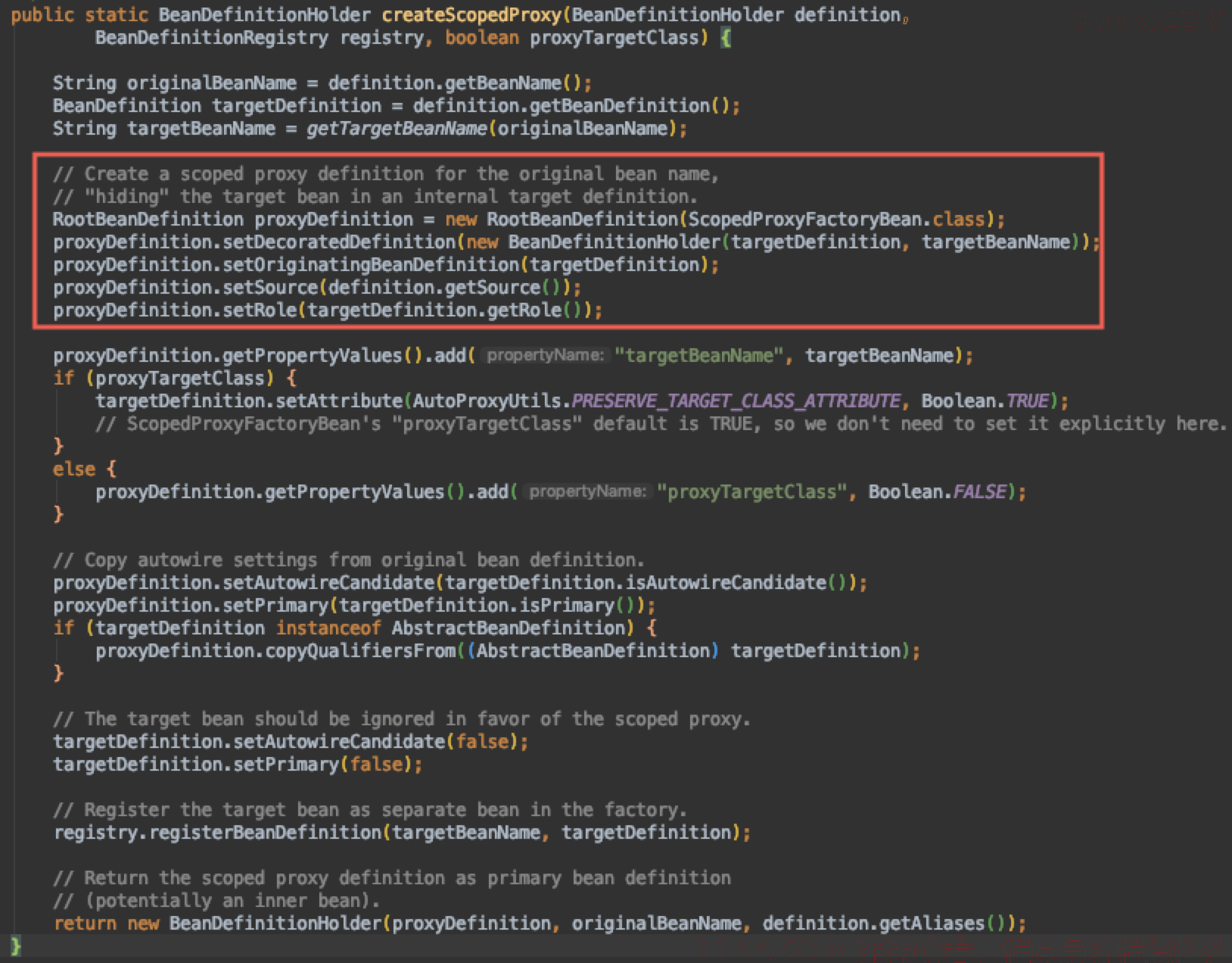Click the instanceof keyword
1232x963 pixels.
pyautogui.click(x=328, y=628)
